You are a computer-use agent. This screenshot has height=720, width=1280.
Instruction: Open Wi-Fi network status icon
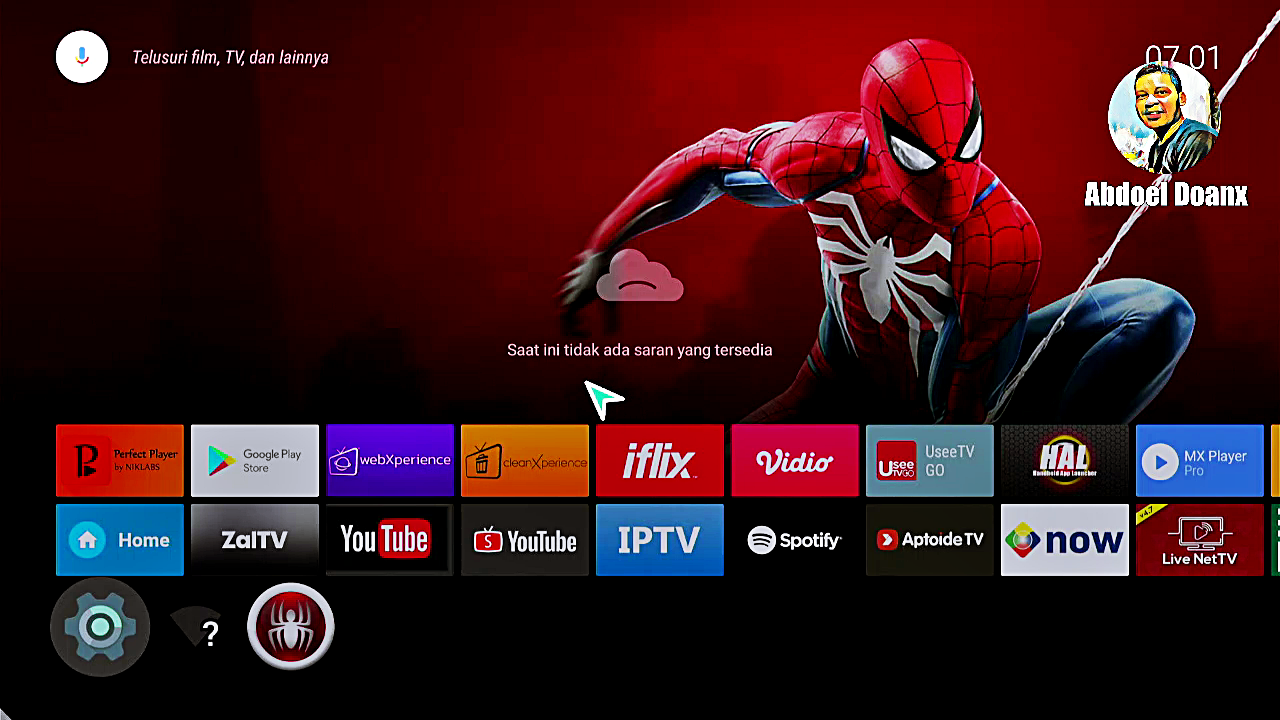pyautogui.click(x=196, y=629)
